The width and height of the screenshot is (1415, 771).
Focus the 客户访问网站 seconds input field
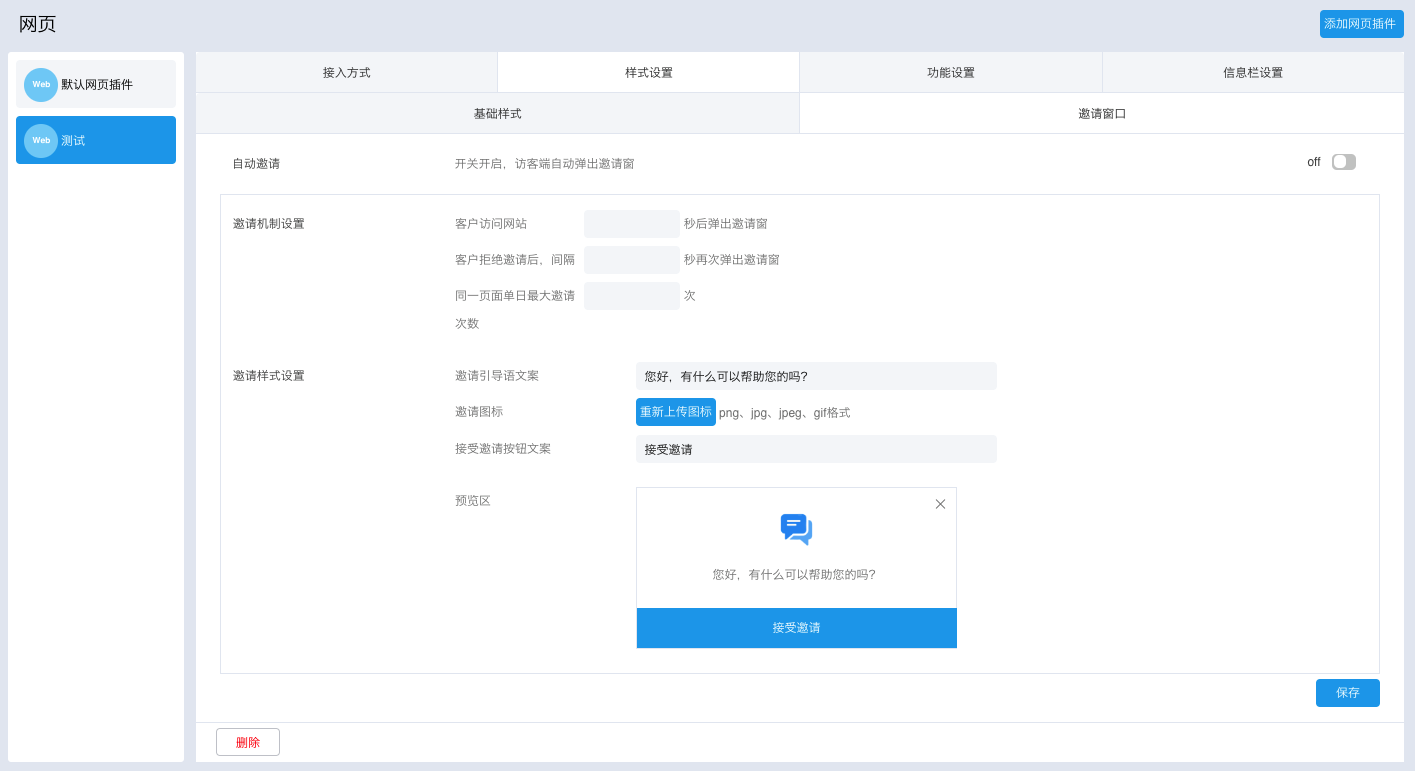tap(631, 224)
